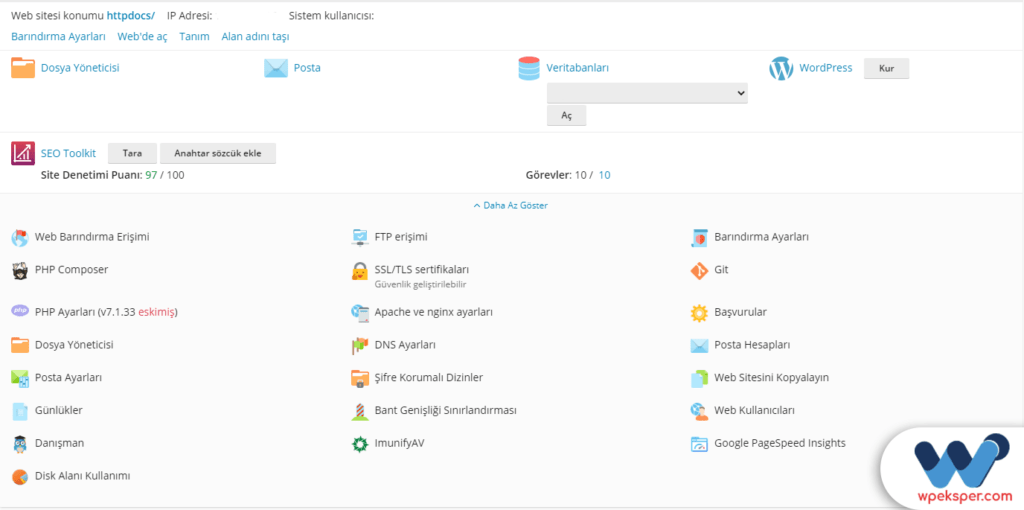Click the Tara button
Image resolution: width=1024 pixels, height=510 pixels.
[x=132, y=153]
